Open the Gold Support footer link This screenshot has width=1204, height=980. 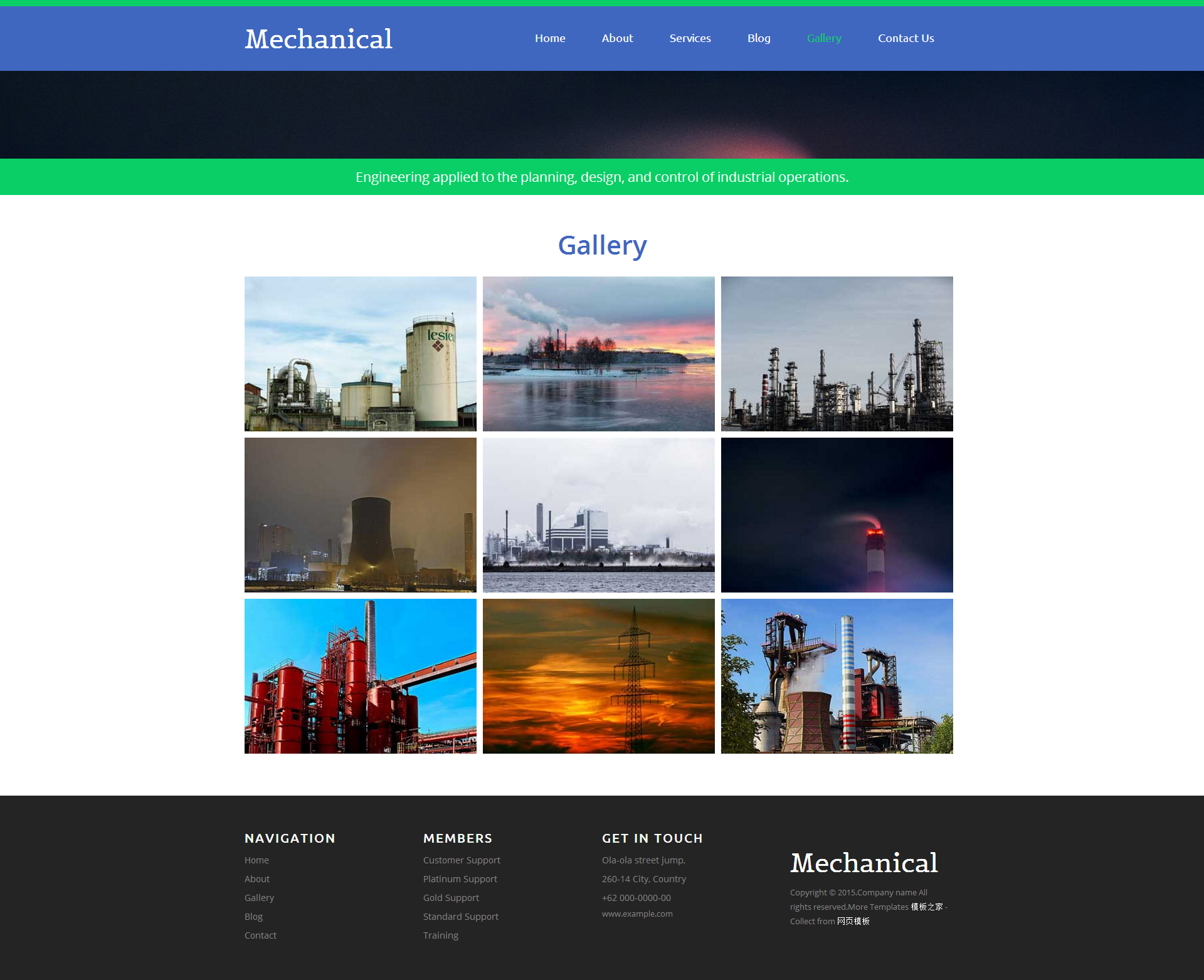(451, 898)
